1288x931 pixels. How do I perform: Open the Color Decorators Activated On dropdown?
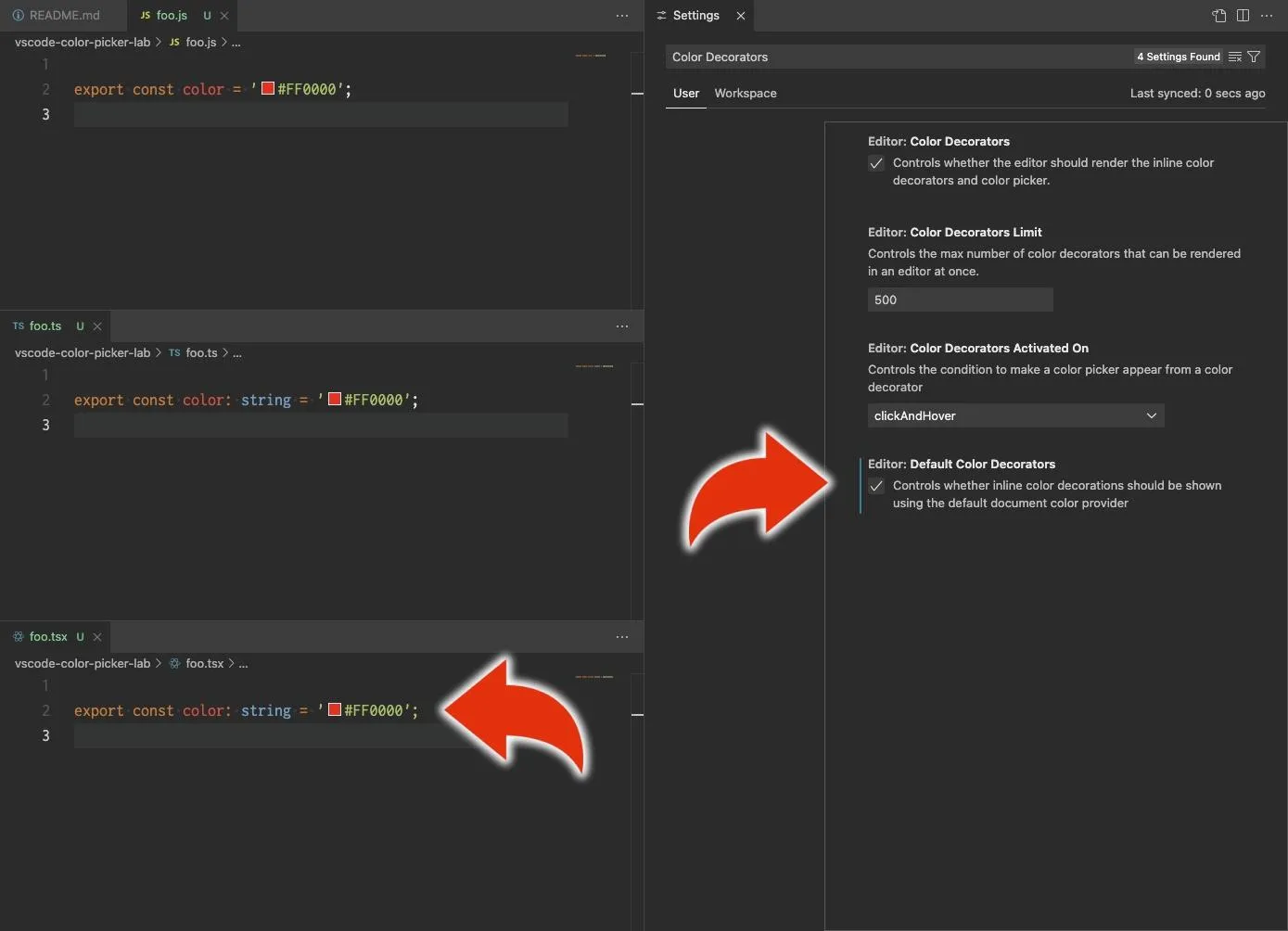[x=1015, y=415]
